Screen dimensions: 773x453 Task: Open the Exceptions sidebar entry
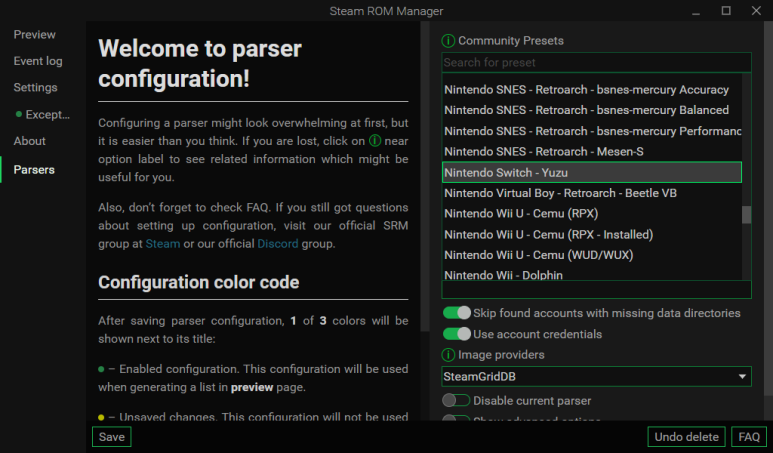(x=43, y=114)
